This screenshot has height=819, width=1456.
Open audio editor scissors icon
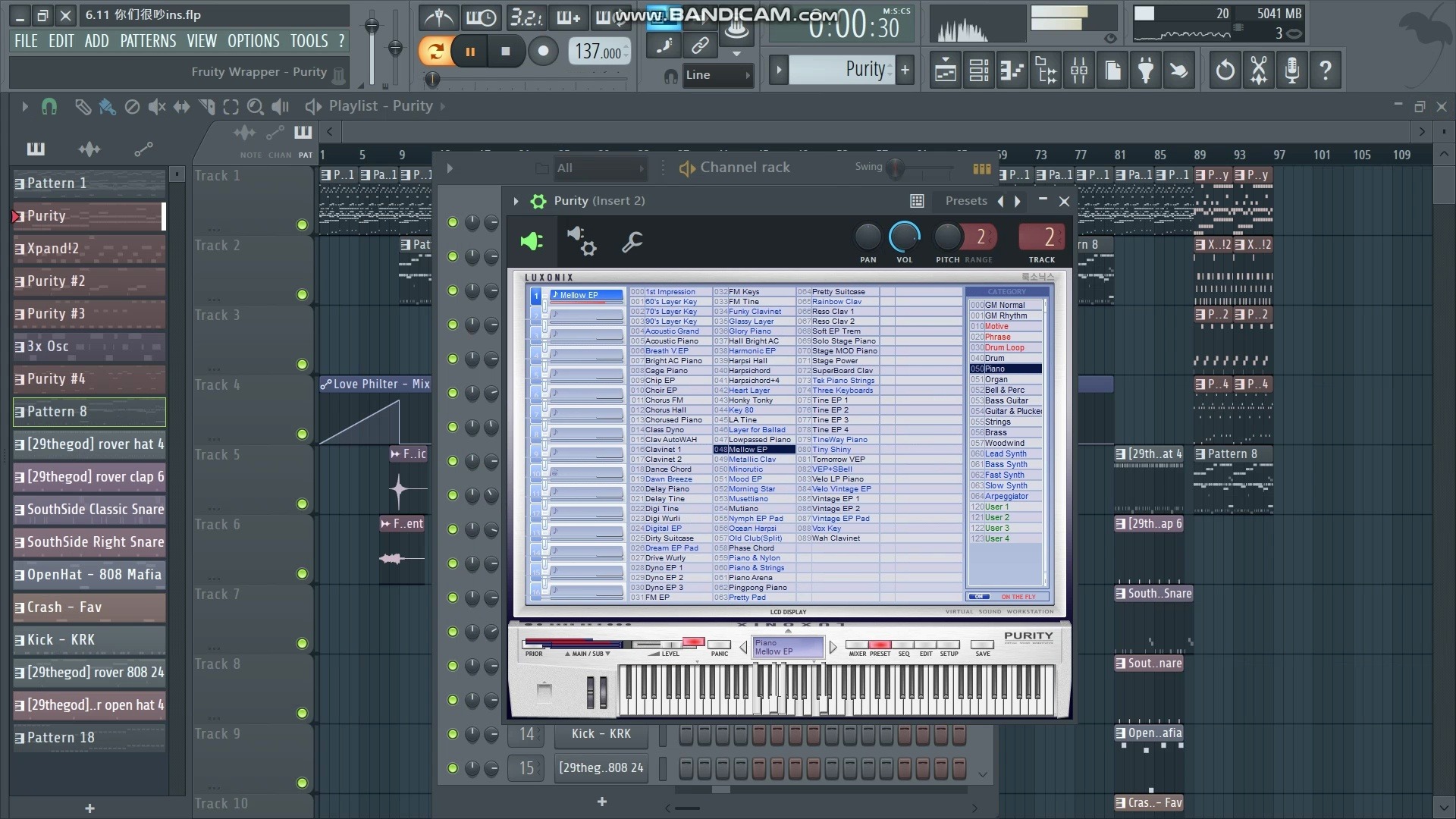[x=1258, y=71]
